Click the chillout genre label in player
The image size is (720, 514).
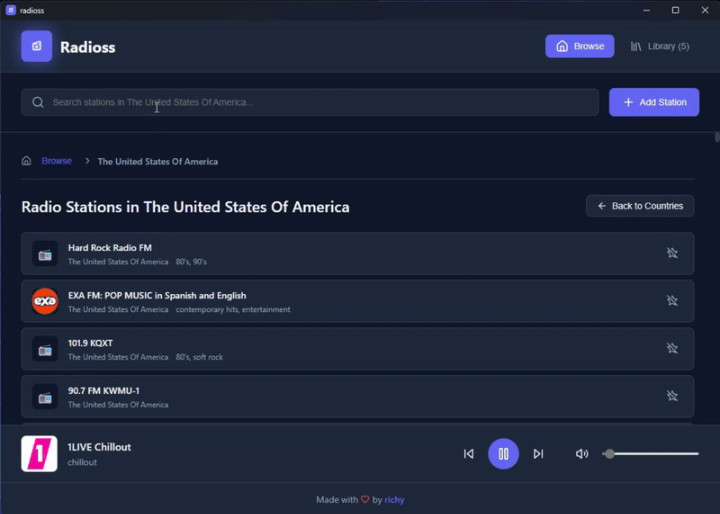click(x=82, y=463)
